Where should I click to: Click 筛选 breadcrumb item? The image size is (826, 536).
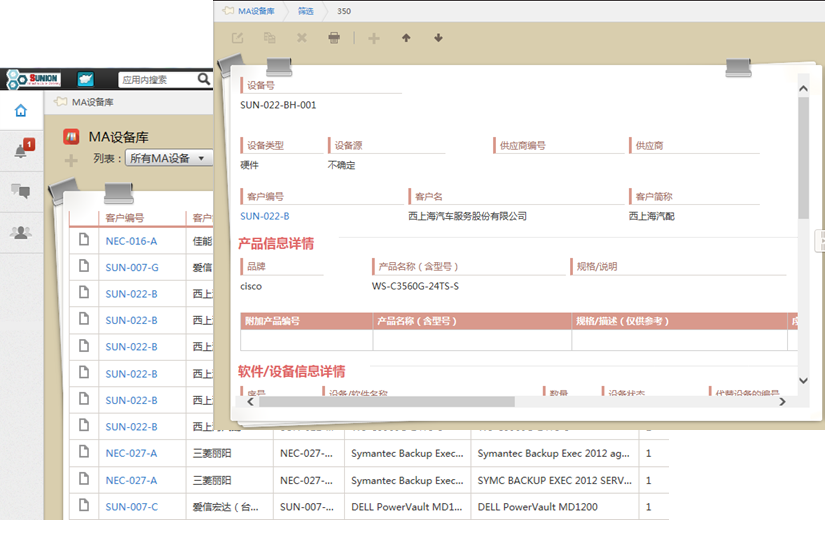point(306,11)
